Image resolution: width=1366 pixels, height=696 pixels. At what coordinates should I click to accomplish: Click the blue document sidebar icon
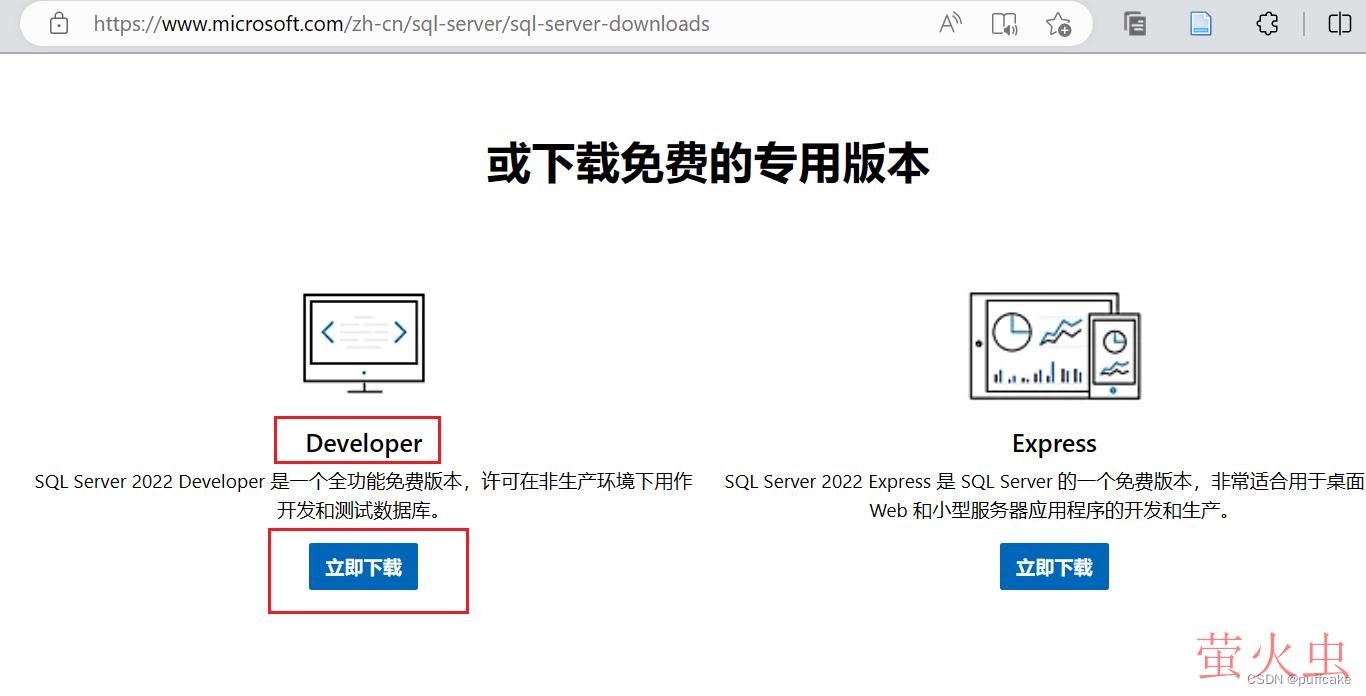coord(1201,23)
